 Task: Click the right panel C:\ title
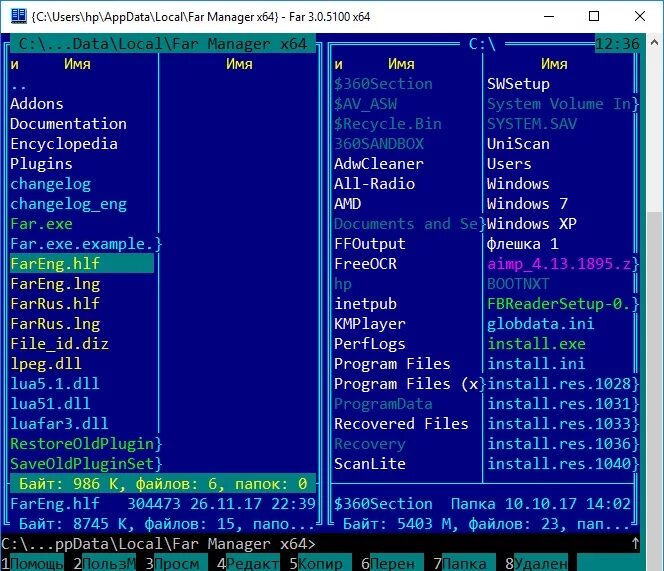482,44
